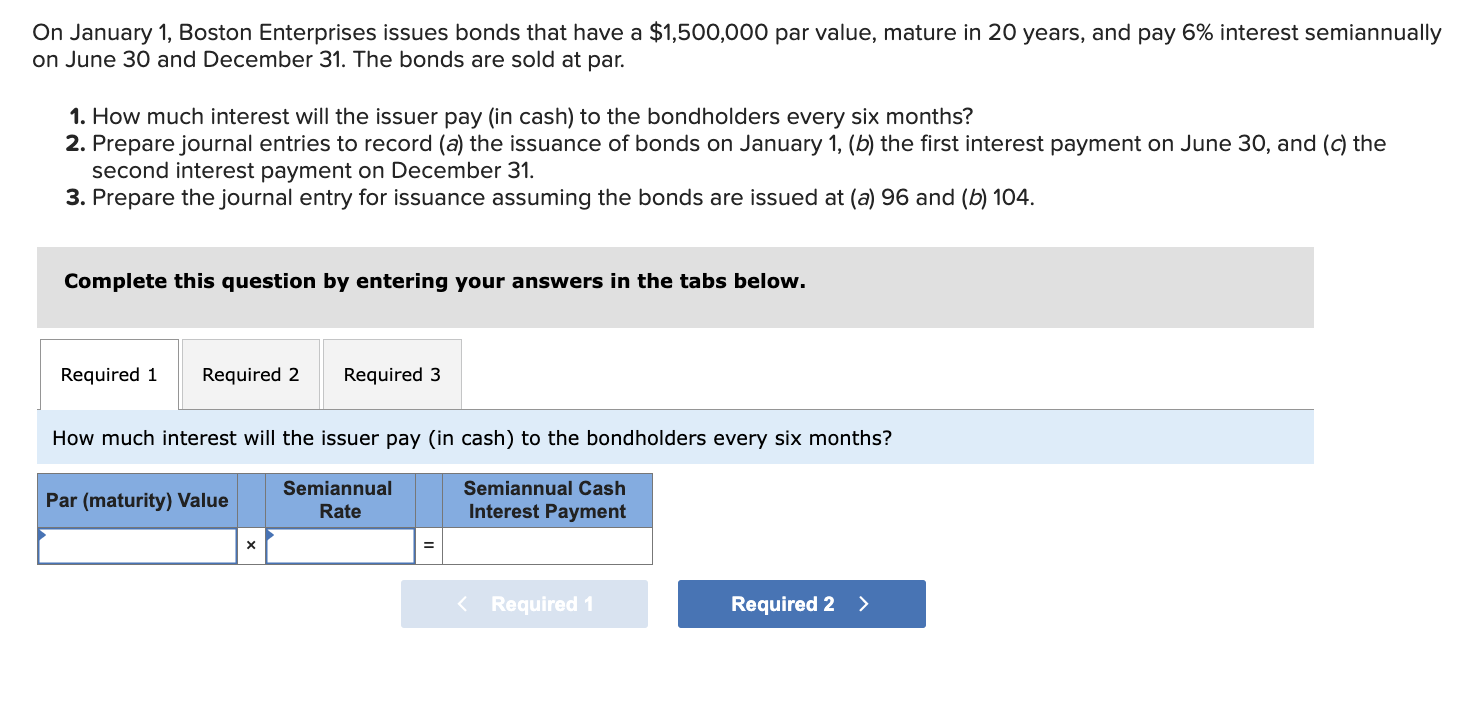Click the Required 2 navigation button

(x=801, y=604)
